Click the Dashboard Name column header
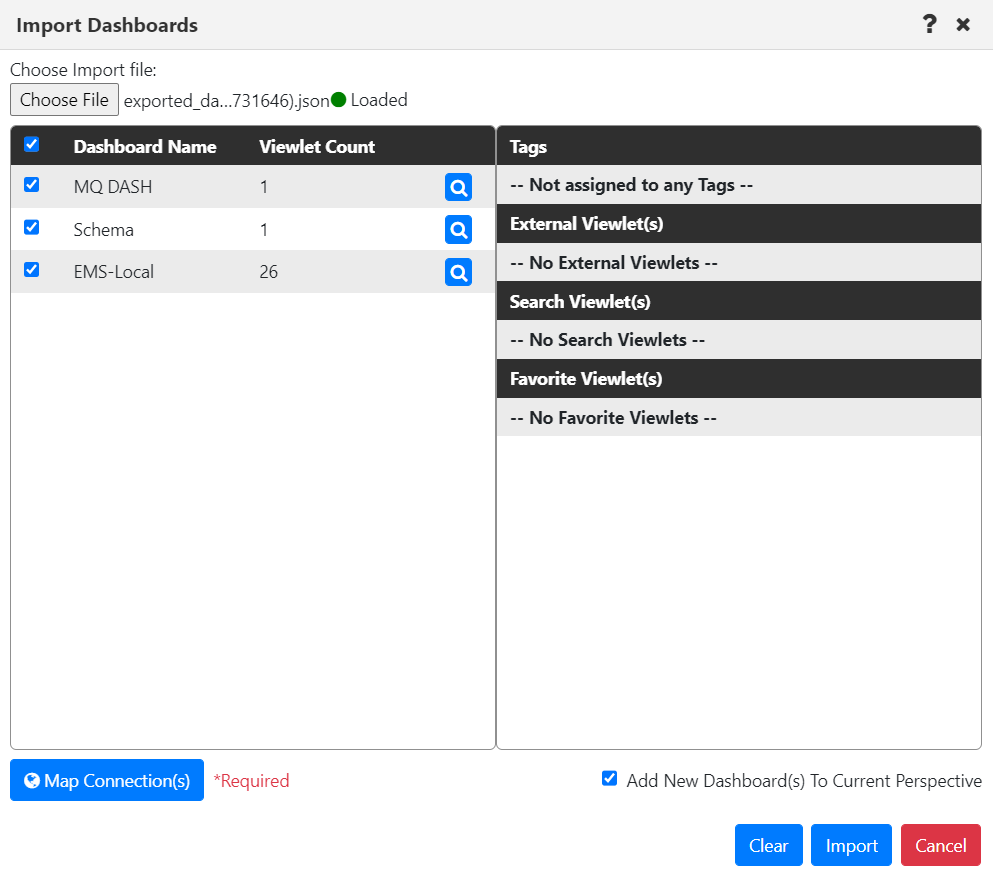Viewport: 993px width, 874px height. pos(145,145)
